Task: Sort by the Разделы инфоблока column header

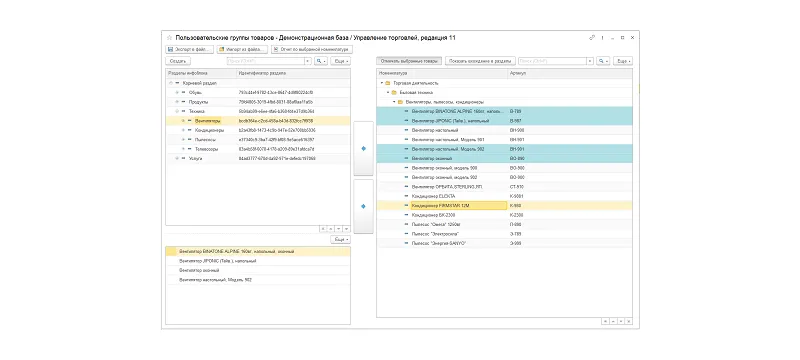Action: click(x=201, y=73)
